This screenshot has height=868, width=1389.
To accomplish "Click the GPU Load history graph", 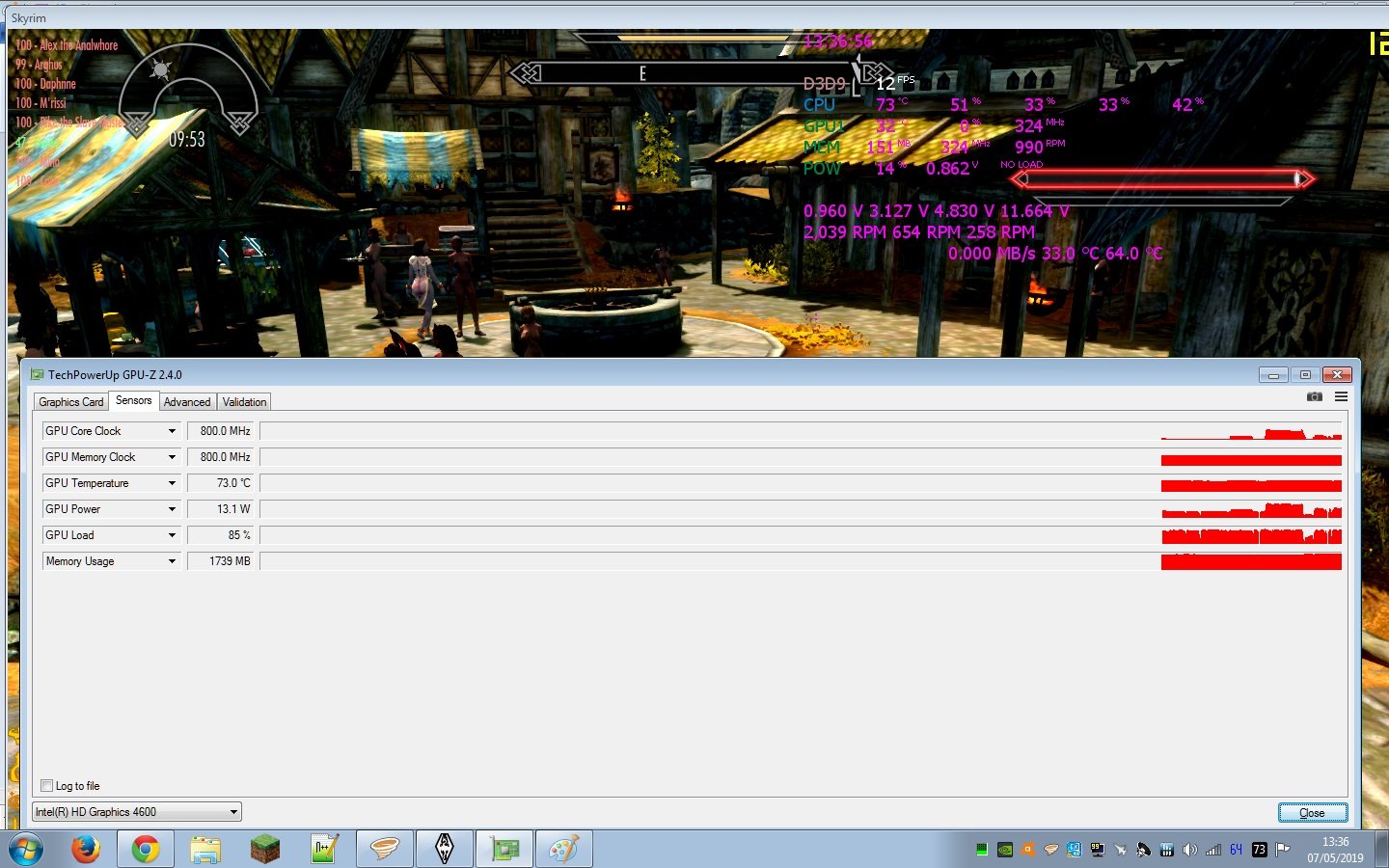I will (801, 535).
